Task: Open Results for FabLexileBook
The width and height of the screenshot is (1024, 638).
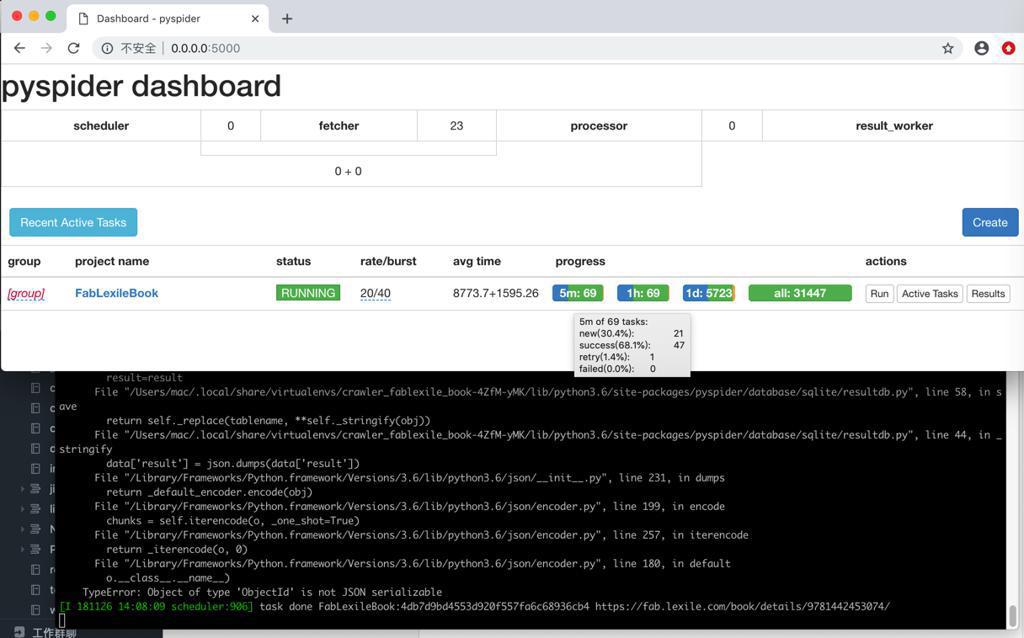Action: click(x=987, y=294)
